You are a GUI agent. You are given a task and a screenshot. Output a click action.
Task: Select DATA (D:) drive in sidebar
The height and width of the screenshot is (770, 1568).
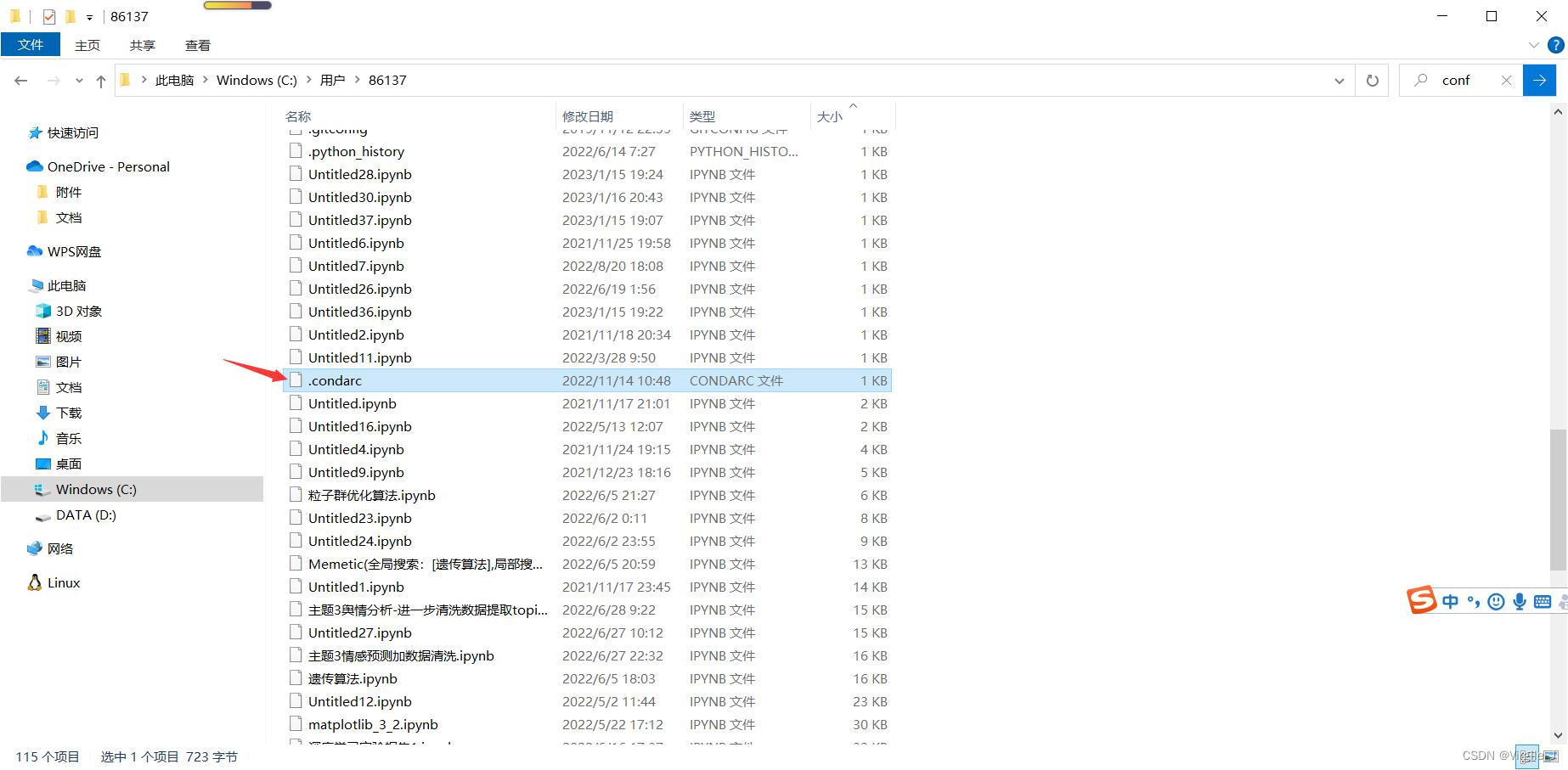point(85,515)
